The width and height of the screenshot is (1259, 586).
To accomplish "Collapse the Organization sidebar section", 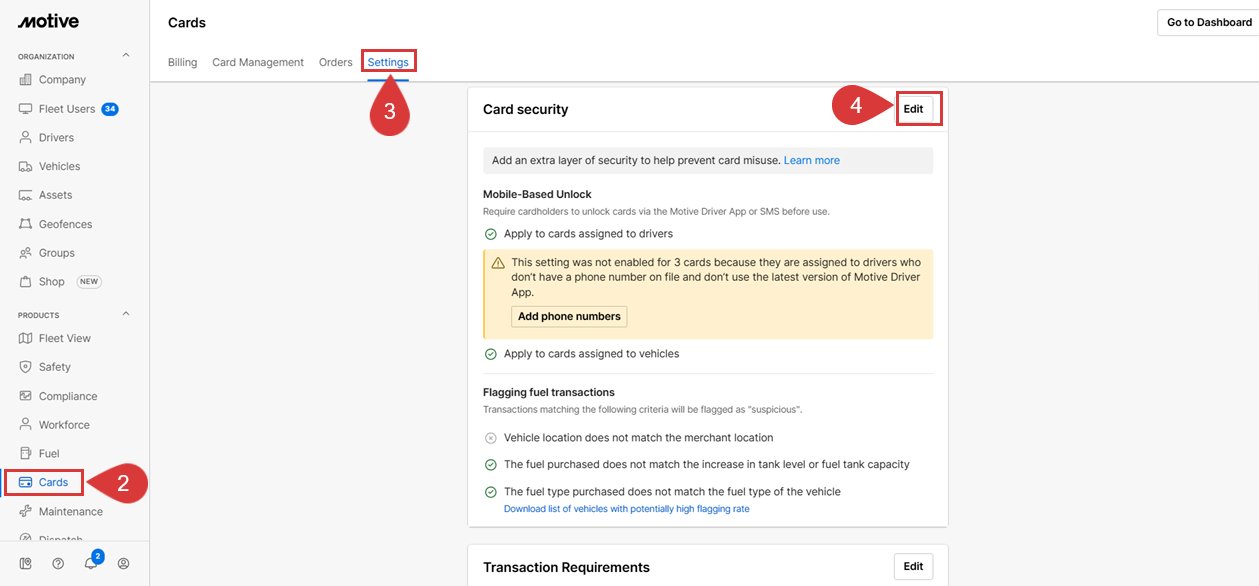I will pos(126,56).
